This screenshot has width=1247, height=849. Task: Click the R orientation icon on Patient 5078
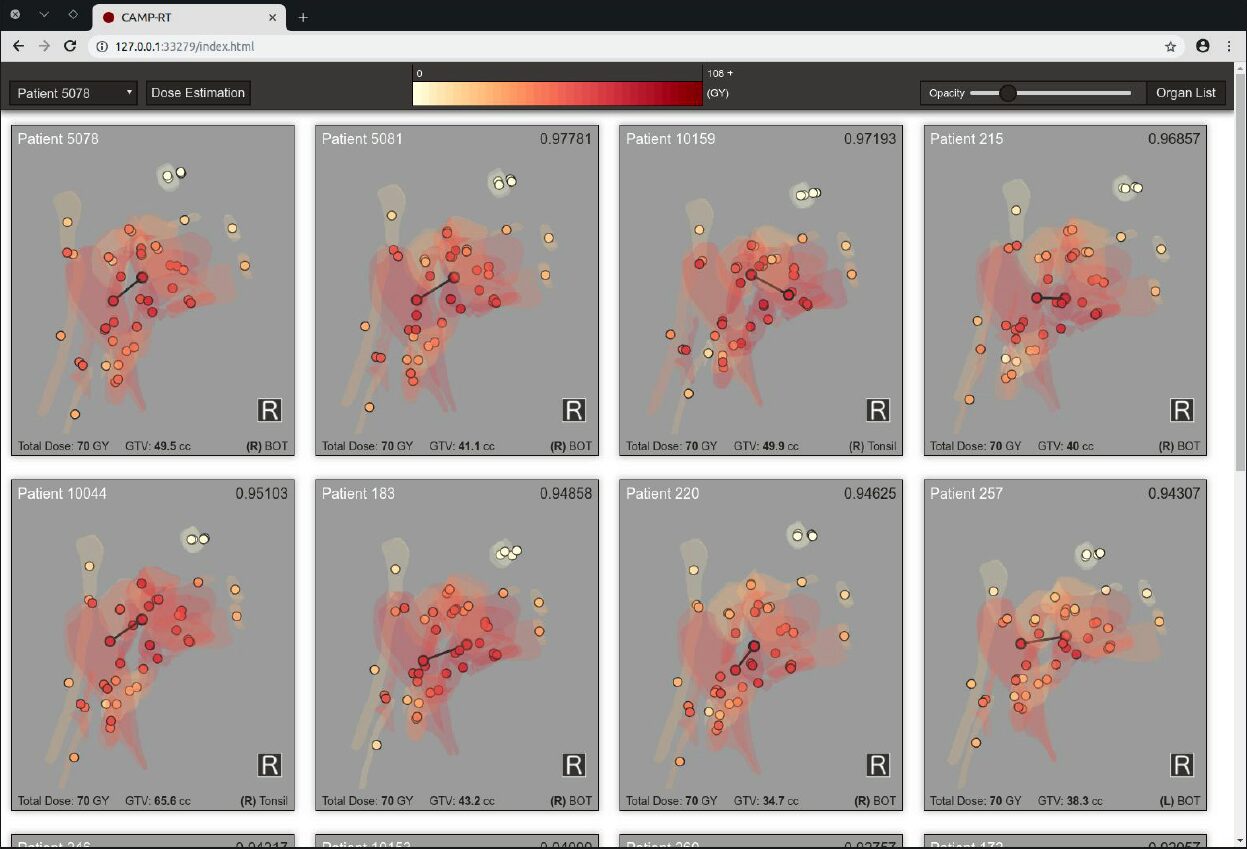[269, 410]
